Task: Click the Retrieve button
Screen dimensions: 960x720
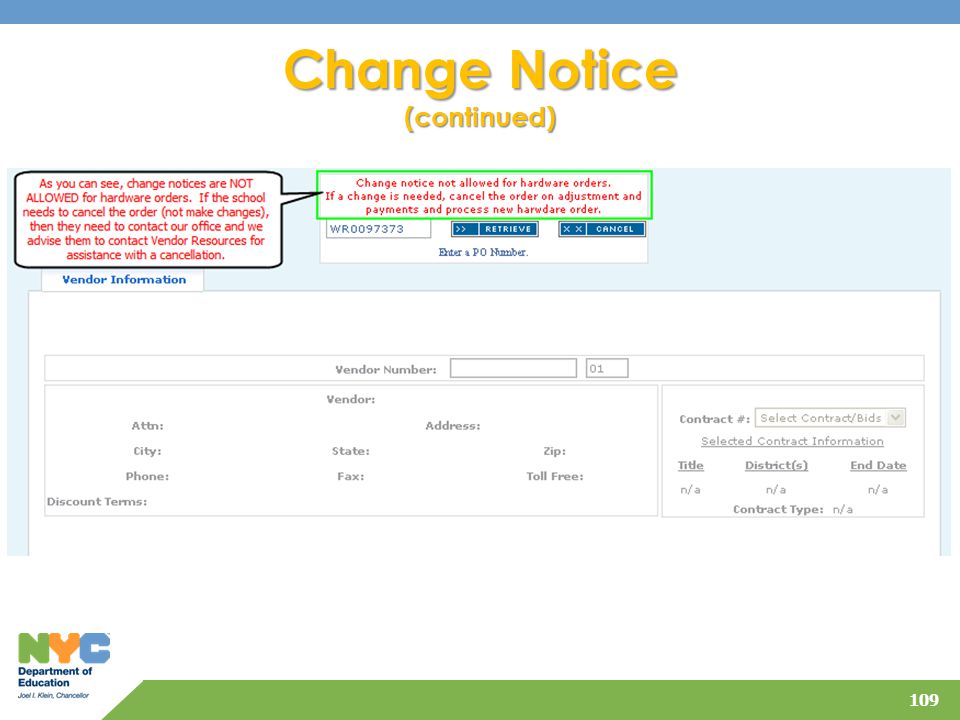Action: [x=495, y=229]
